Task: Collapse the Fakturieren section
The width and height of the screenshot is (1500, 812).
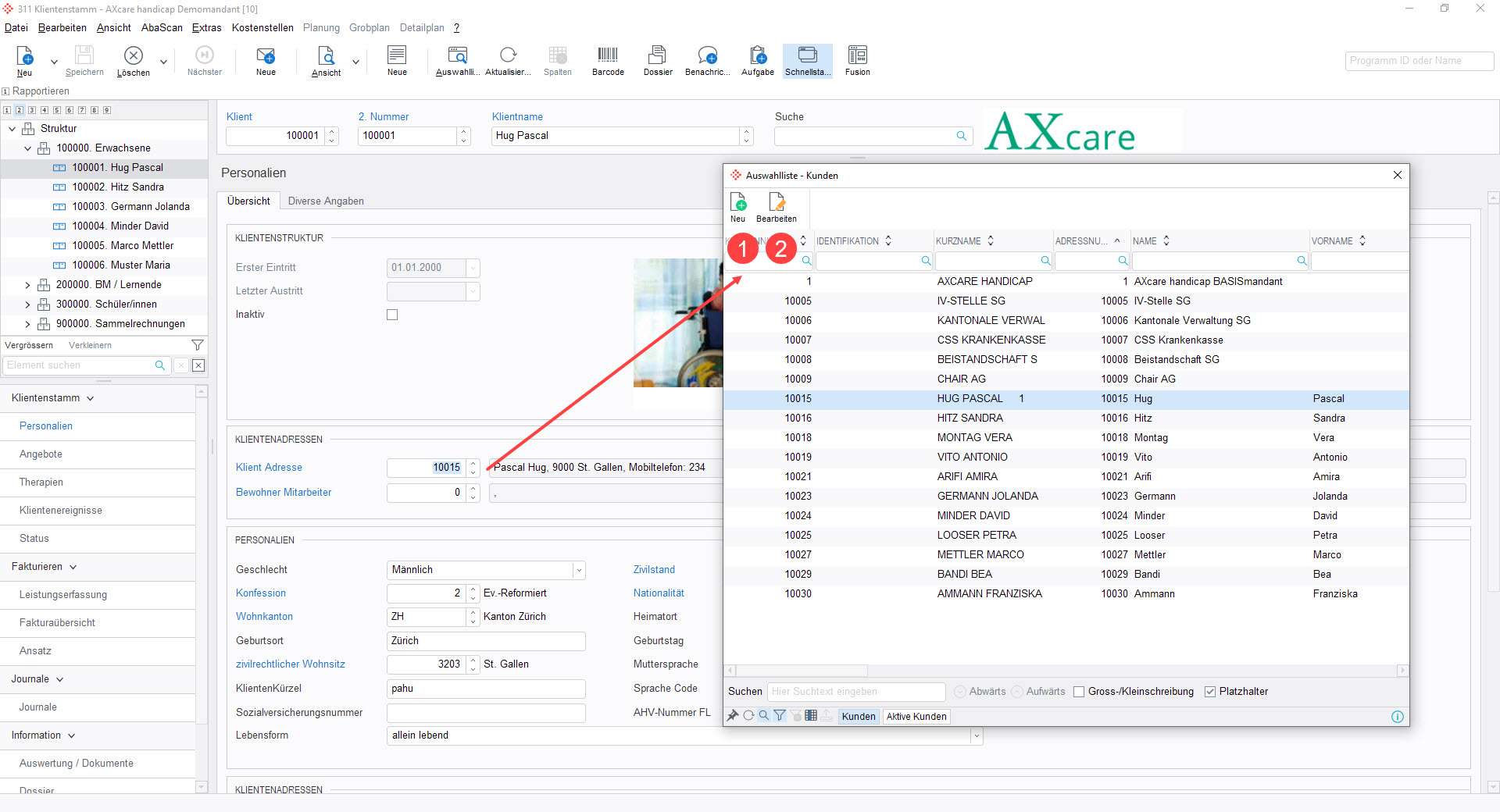Action: [x=73, y=567]
